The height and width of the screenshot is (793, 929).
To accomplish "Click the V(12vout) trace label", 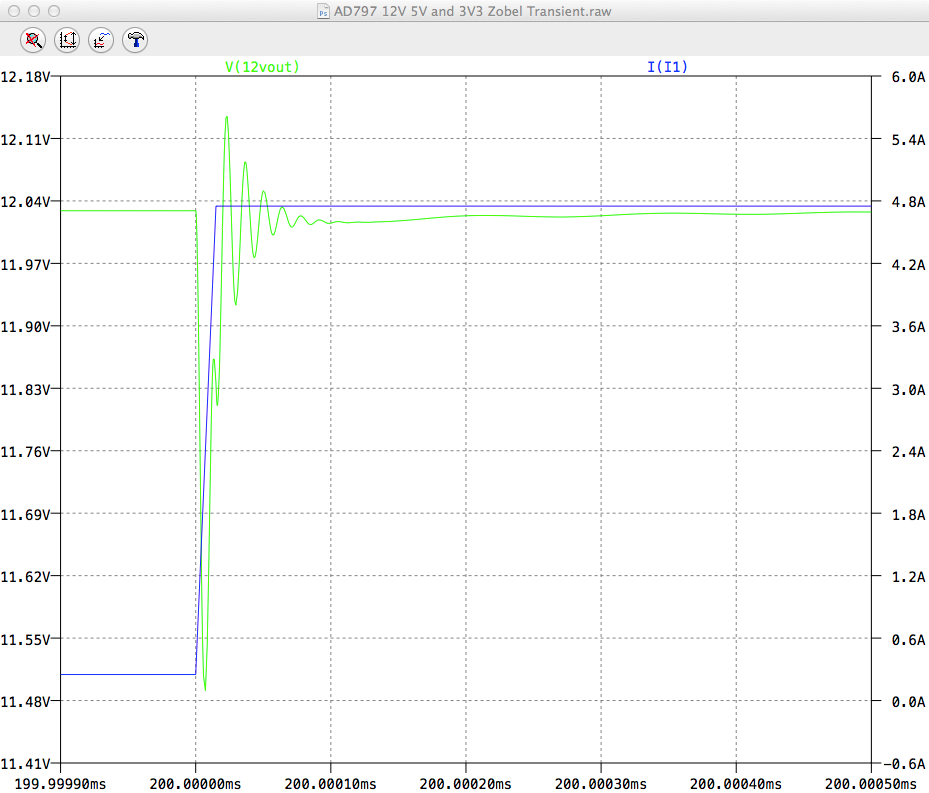I will click(262, 67).
